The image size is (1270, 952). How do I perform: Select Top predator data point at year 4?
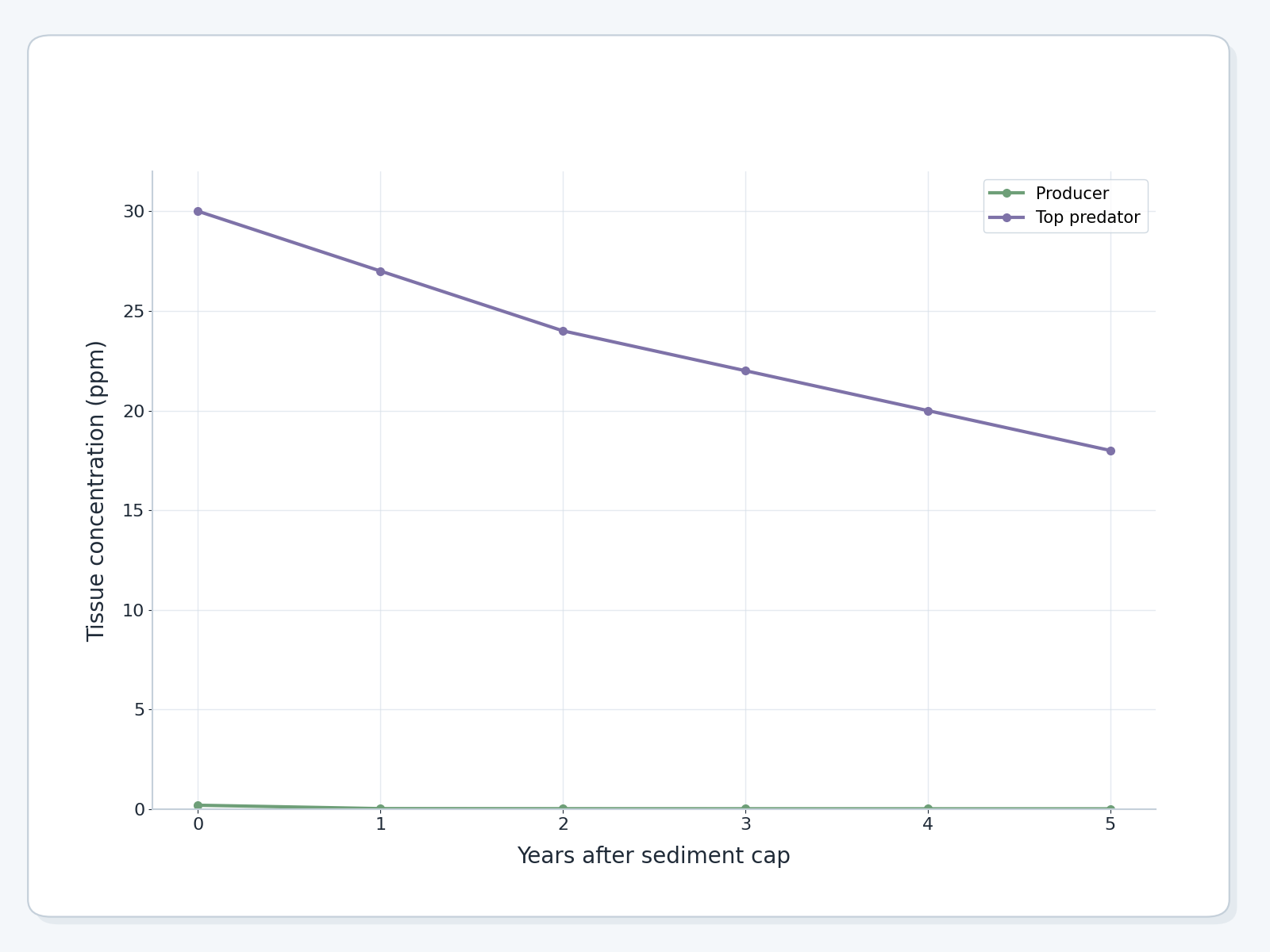tap(928, 411)
